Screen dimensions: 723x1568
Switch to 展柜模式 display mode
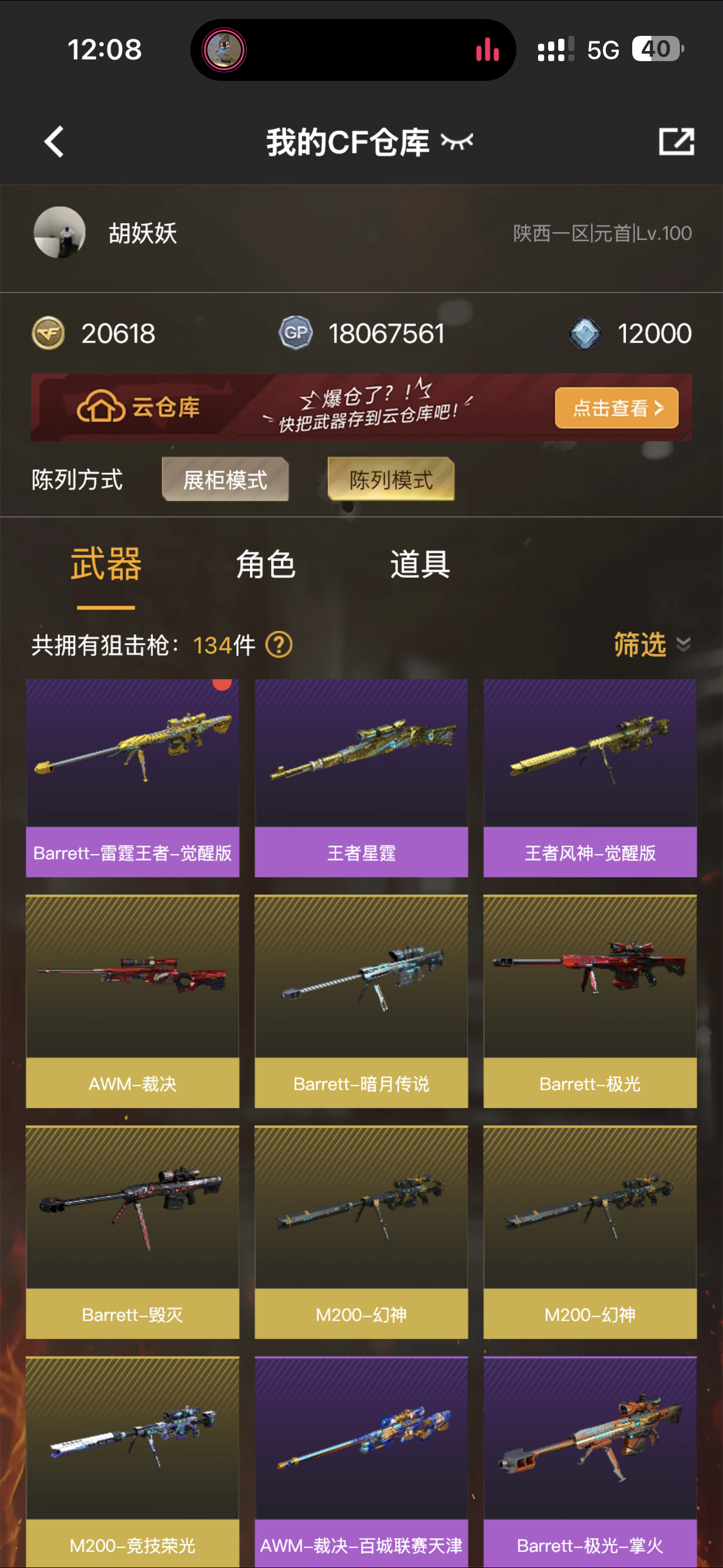click(x=225, y=479)
